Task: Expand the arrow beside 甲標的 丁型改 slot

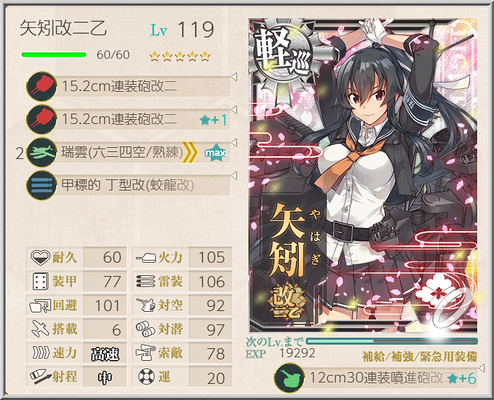Action: click(234, 175)
